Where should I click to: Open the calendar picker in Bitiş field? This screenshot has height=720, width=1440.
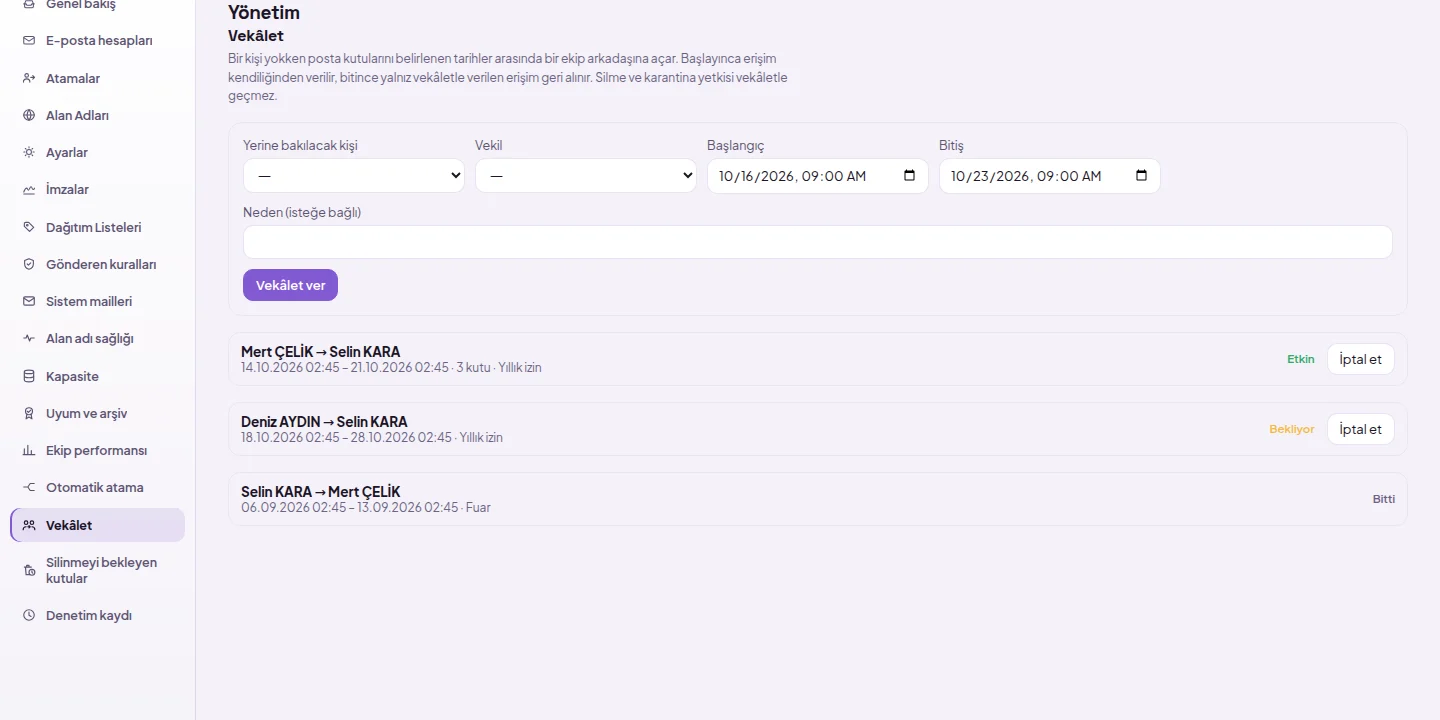pos(1141,176)
